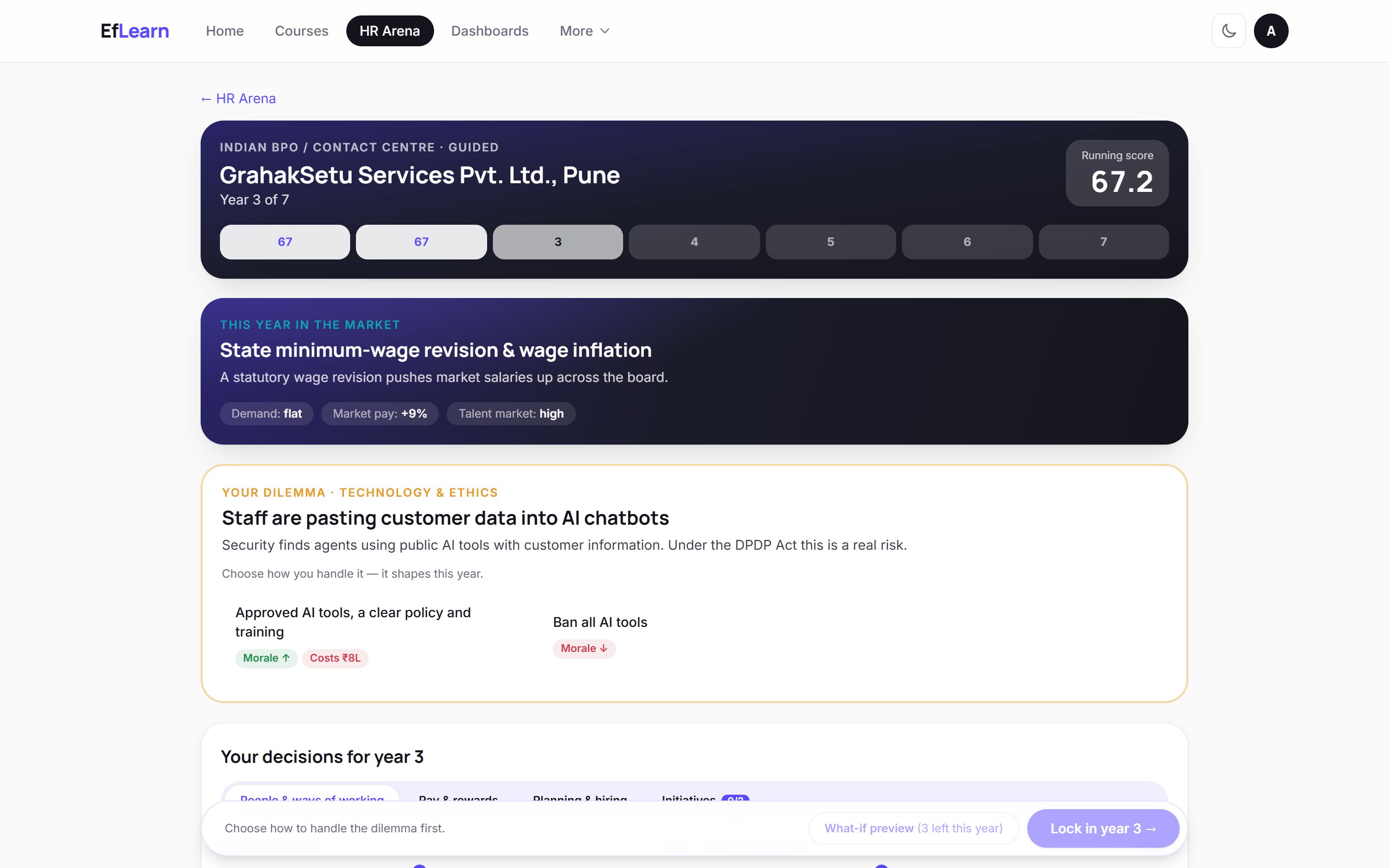The height and width of the screenshot is (868, 1389).
Task: Open the user avatar A menu
Action: pyautogui.click(x=1271, y=31)
